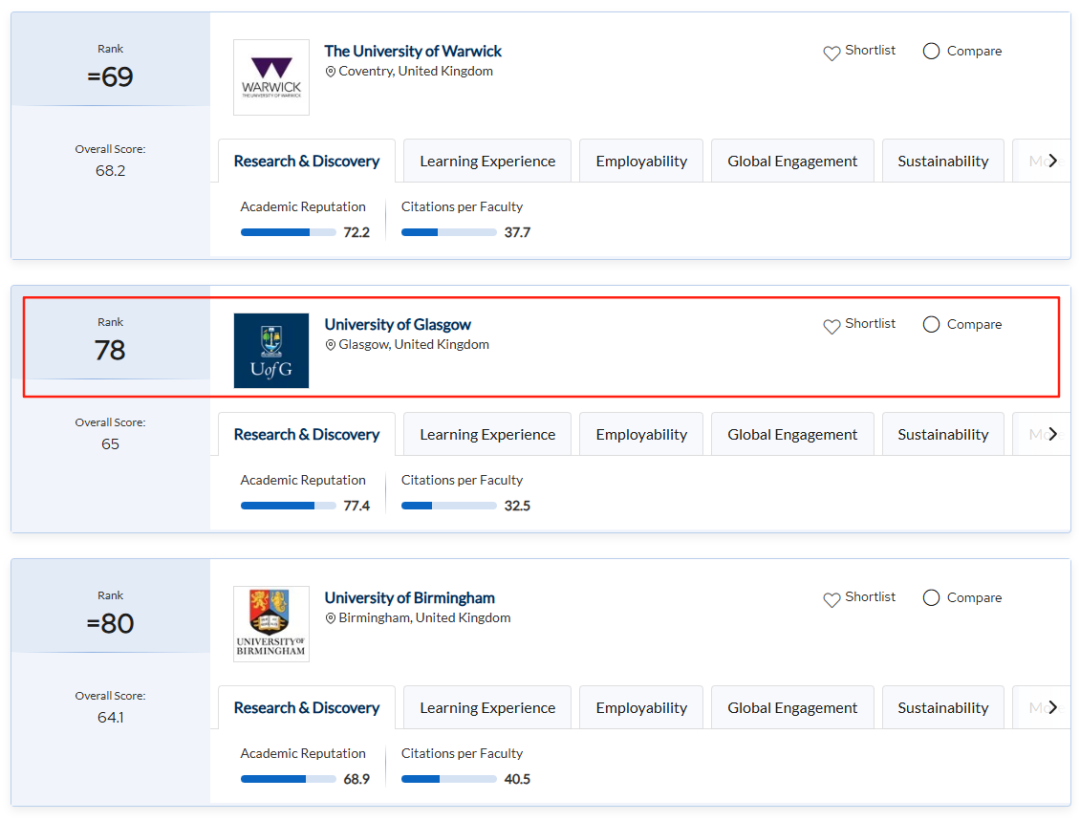Click academic reputation score 72.2
This screenshot has width=1080, height=821.
357,232
